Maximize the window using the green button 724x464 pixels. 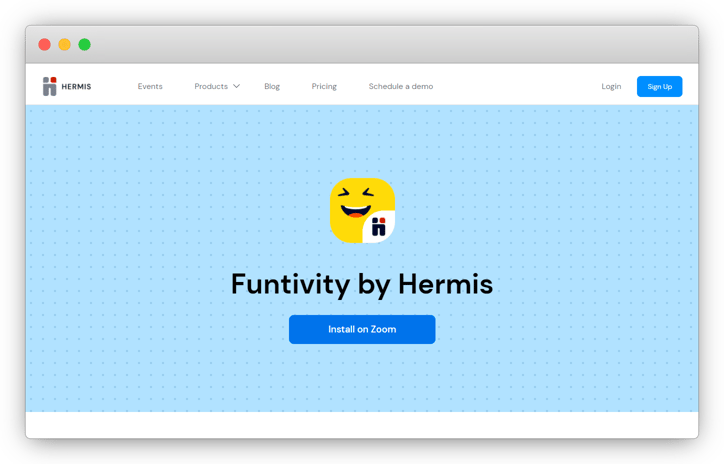[x=84, y=44]
